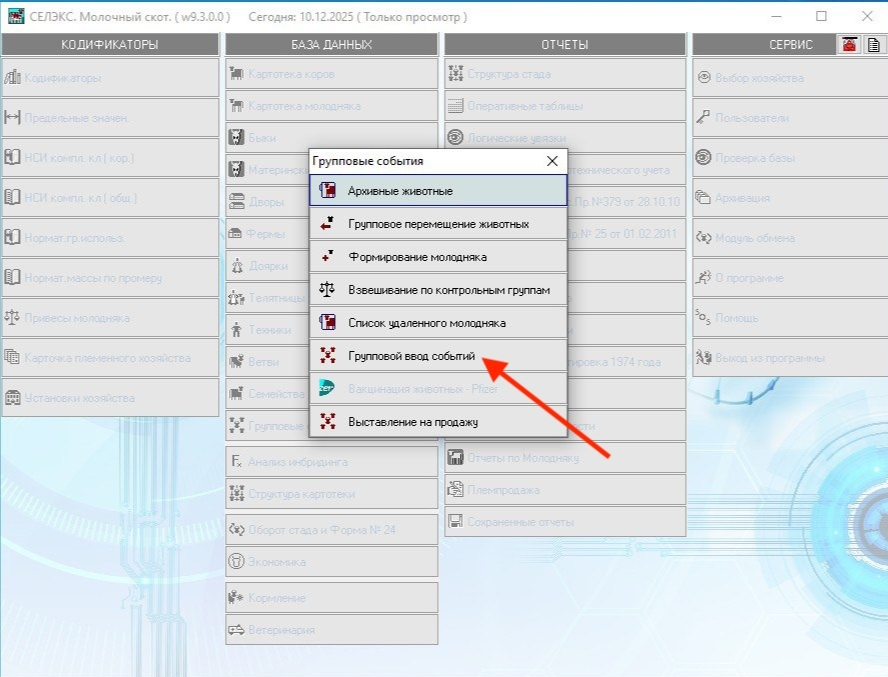This screenshot has height=677, width=888.
Task: Click НСИ компл. кл (общ.) button
Action: [110, 198]
